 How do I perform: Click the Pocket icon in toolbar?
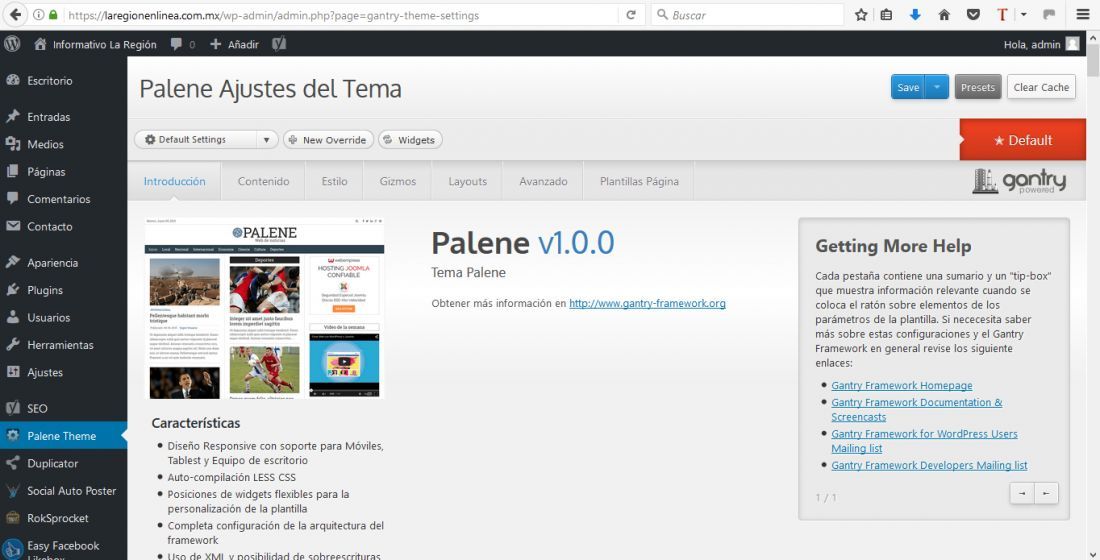[x=973, y=15]
